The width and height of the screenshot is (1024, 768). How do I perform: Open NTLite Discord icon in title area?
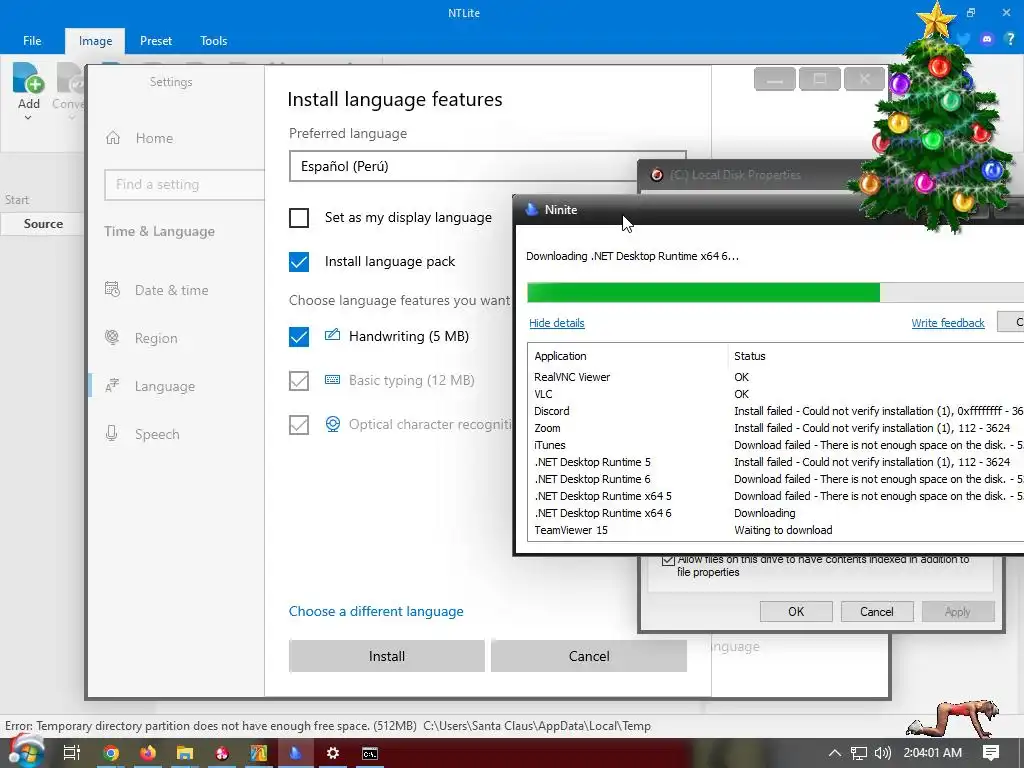(987, 40)
